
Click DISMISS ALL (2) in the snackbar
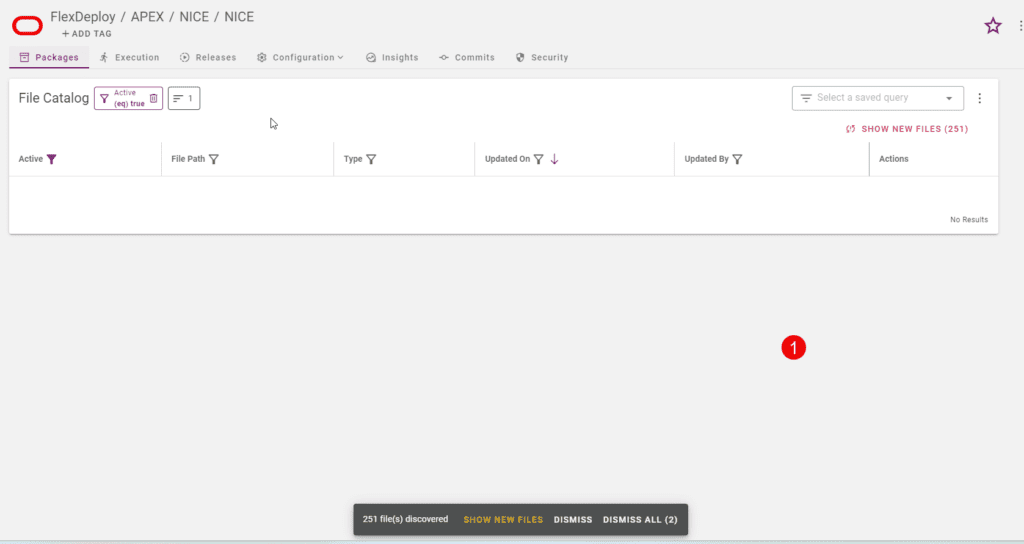pos(640,520)
